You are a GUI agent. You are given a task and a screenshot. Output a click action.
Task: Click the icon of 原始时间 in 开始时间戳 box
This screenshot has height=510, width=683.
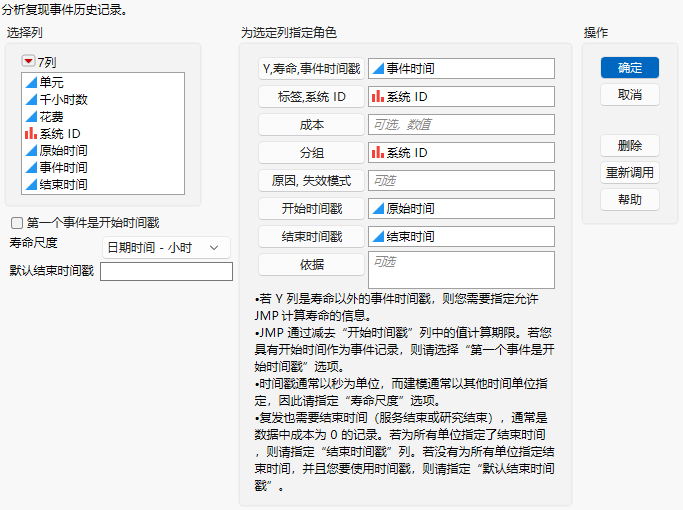[378, 208]
